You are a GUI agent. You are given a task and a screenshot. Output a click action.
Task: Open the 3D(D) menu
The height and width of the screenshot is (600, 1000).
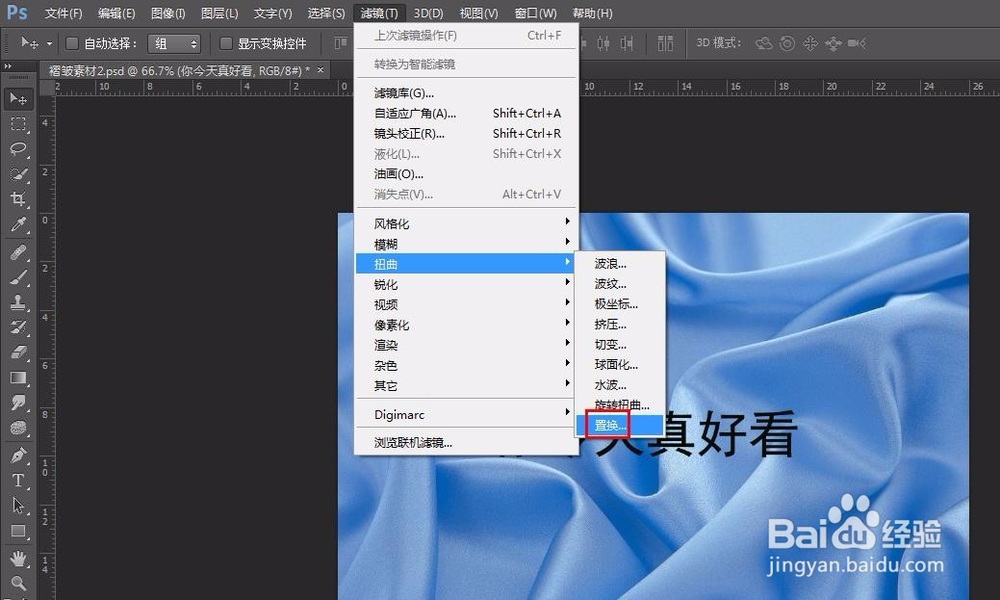[428, 13]
